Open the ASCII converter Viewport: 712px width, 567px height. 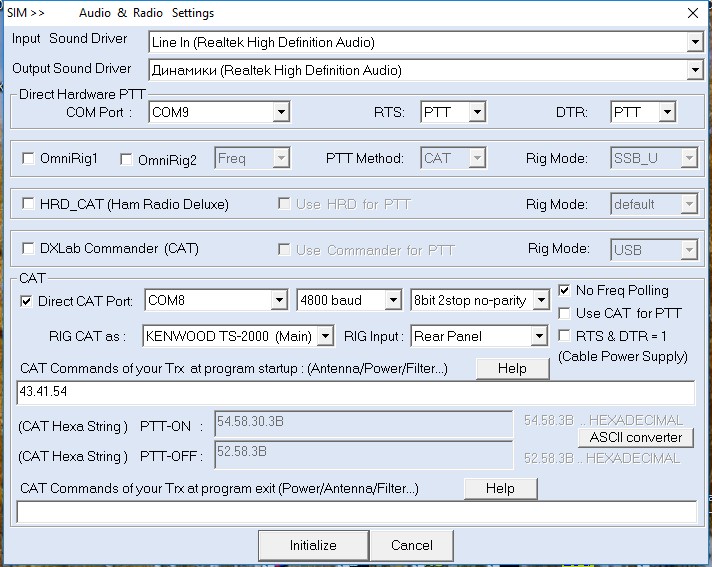coord(635,437)
